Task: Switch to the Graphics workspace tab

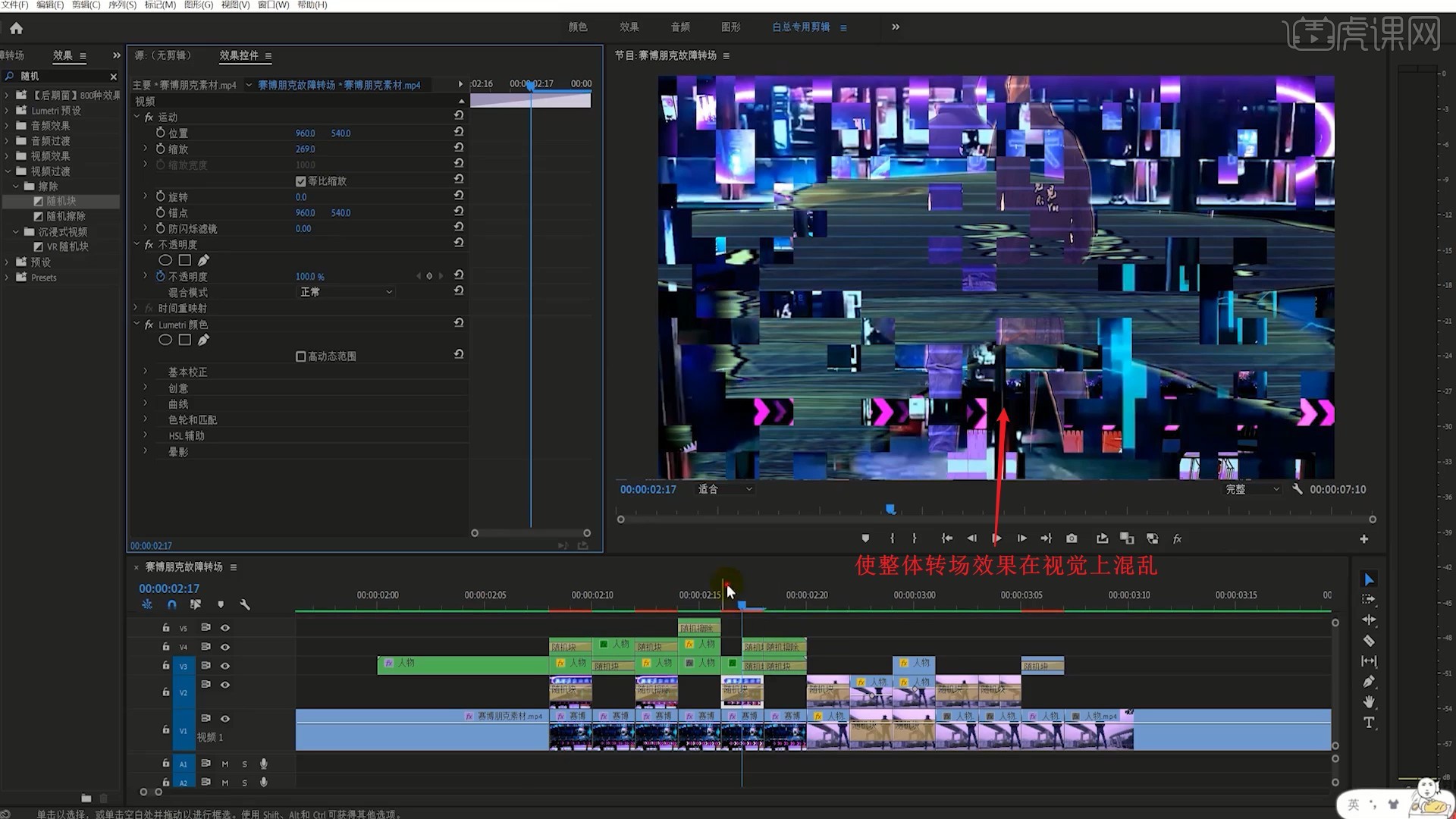Action: pyautogui.click(x=731, y=27)
